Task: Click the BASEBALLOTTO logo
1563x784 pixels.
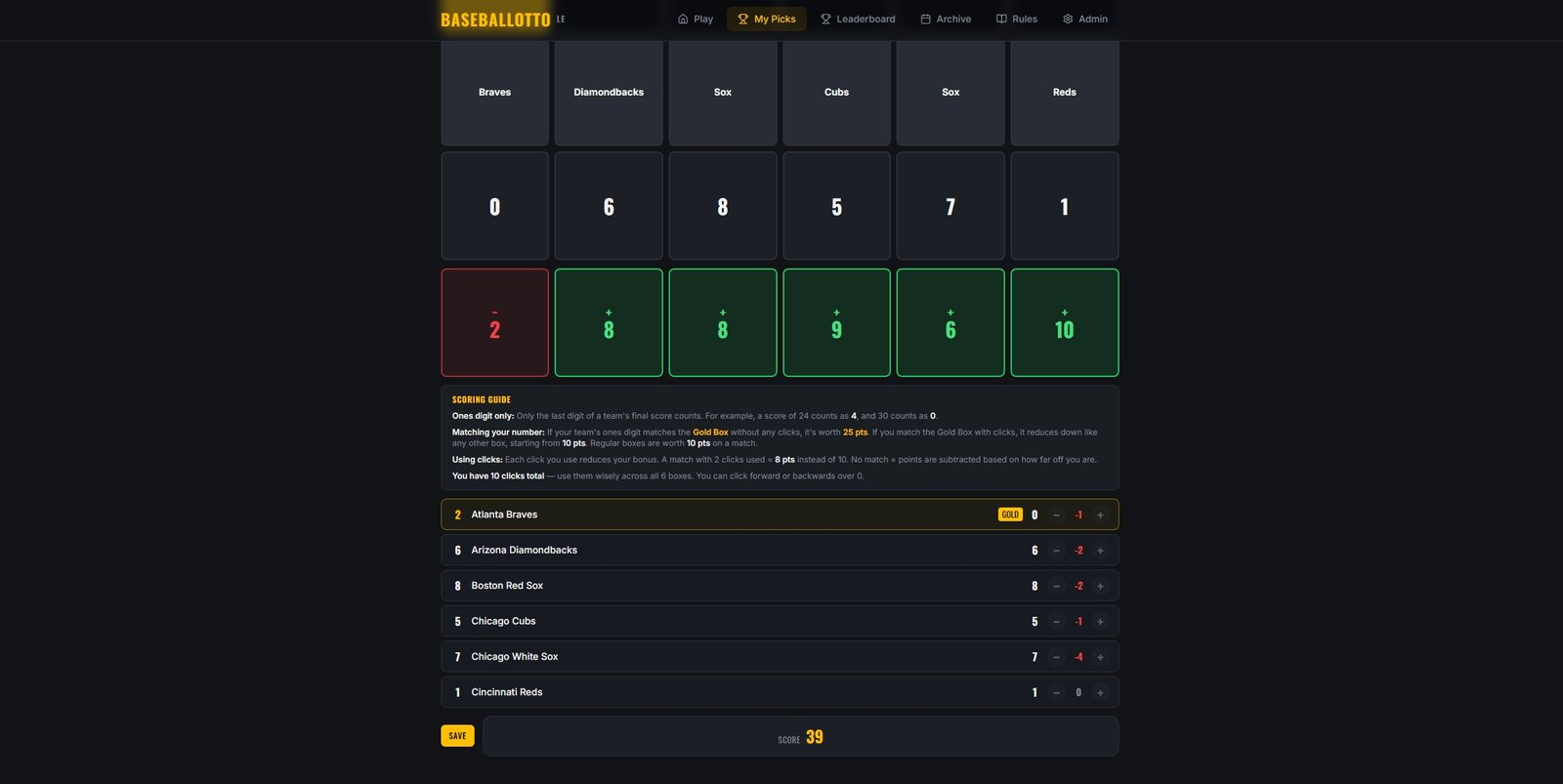Action: coord(495,20)
